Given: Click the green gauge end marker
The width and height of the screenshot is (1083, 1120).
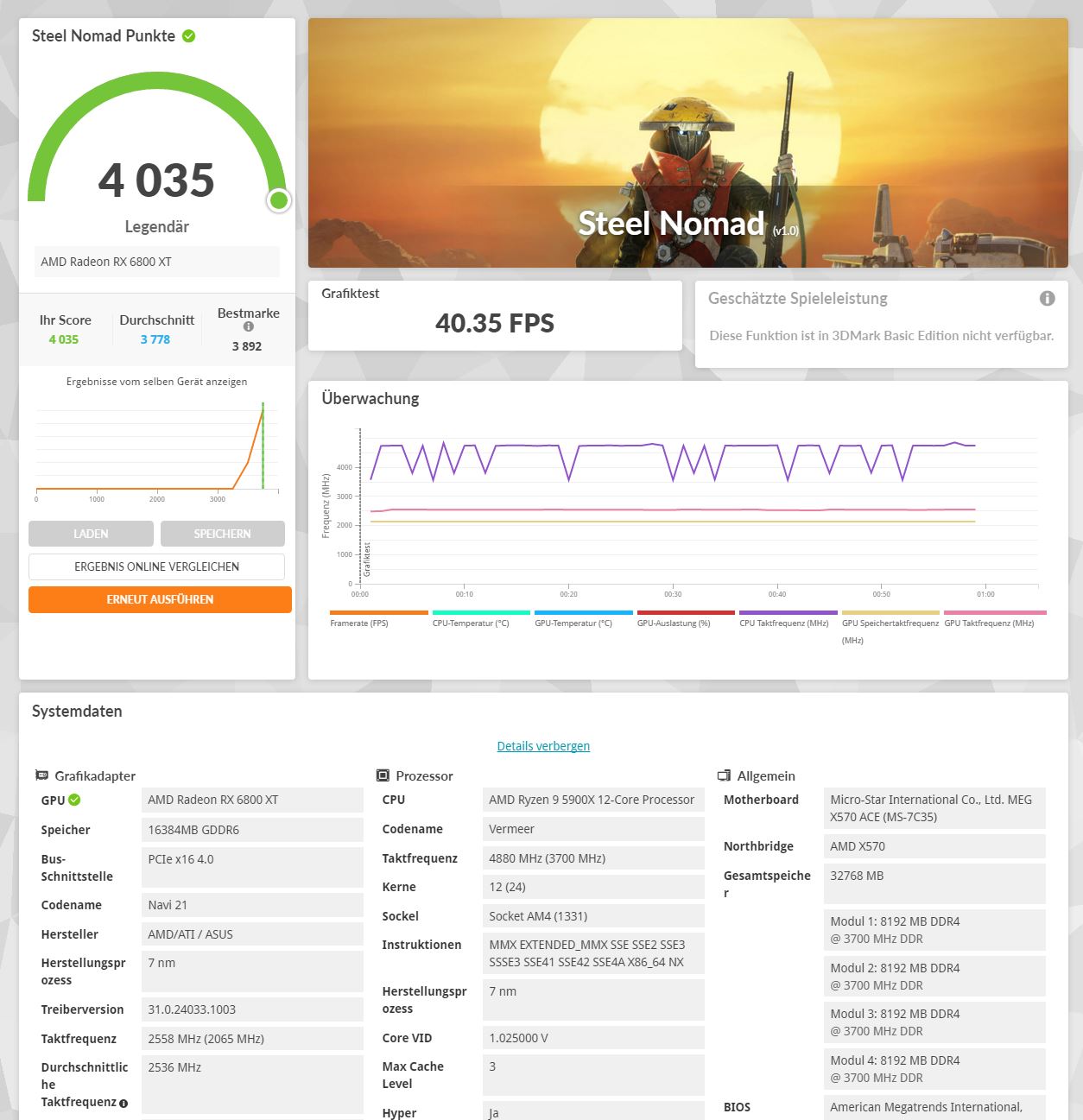Looking at the screenshot, I should [x=278, y=200].
